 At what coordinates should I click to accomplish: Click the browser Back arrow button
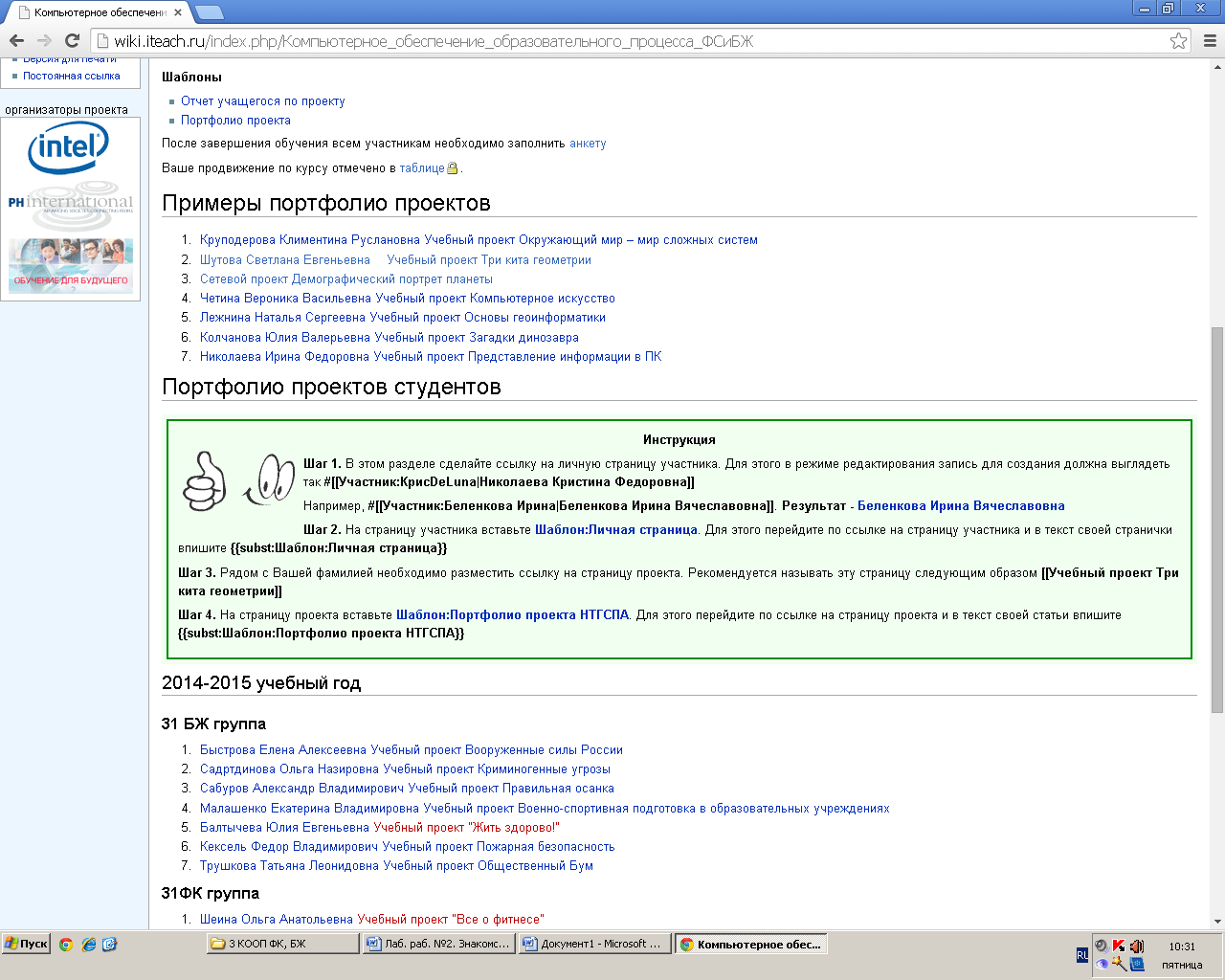coord(16,41)
